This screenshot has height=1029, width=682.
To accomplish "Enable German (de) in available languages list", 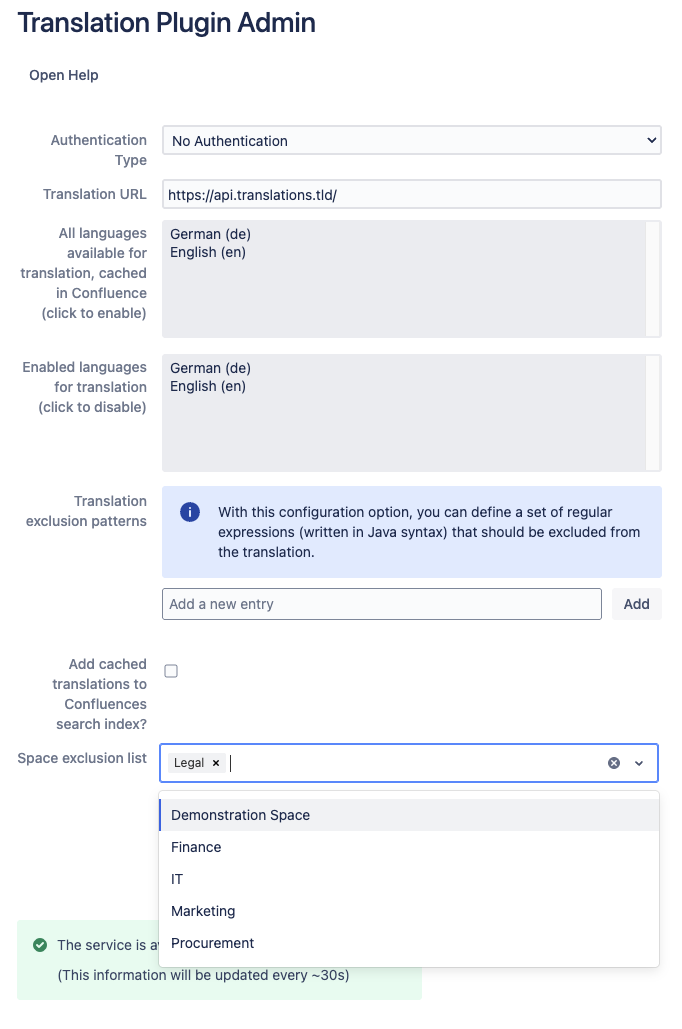I will (x=210, y=234).
